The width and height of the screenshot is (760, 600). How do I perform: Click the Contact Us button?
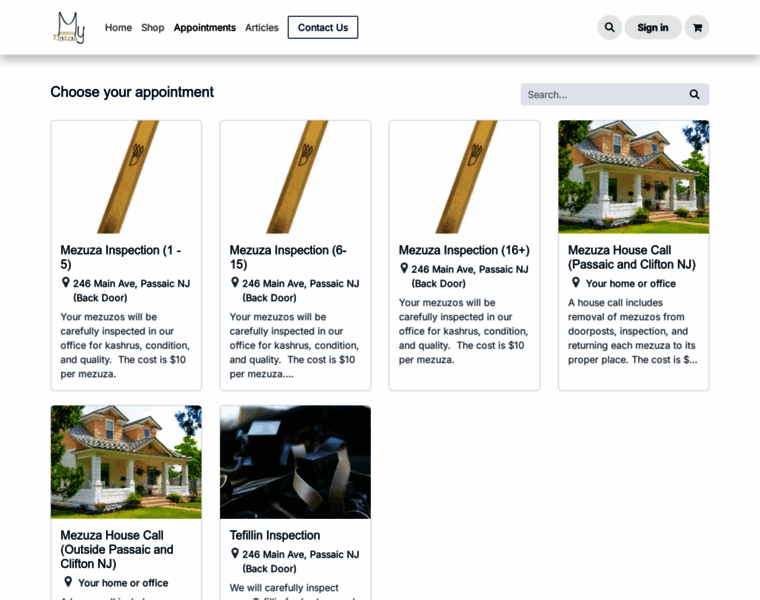click(323, 28)
